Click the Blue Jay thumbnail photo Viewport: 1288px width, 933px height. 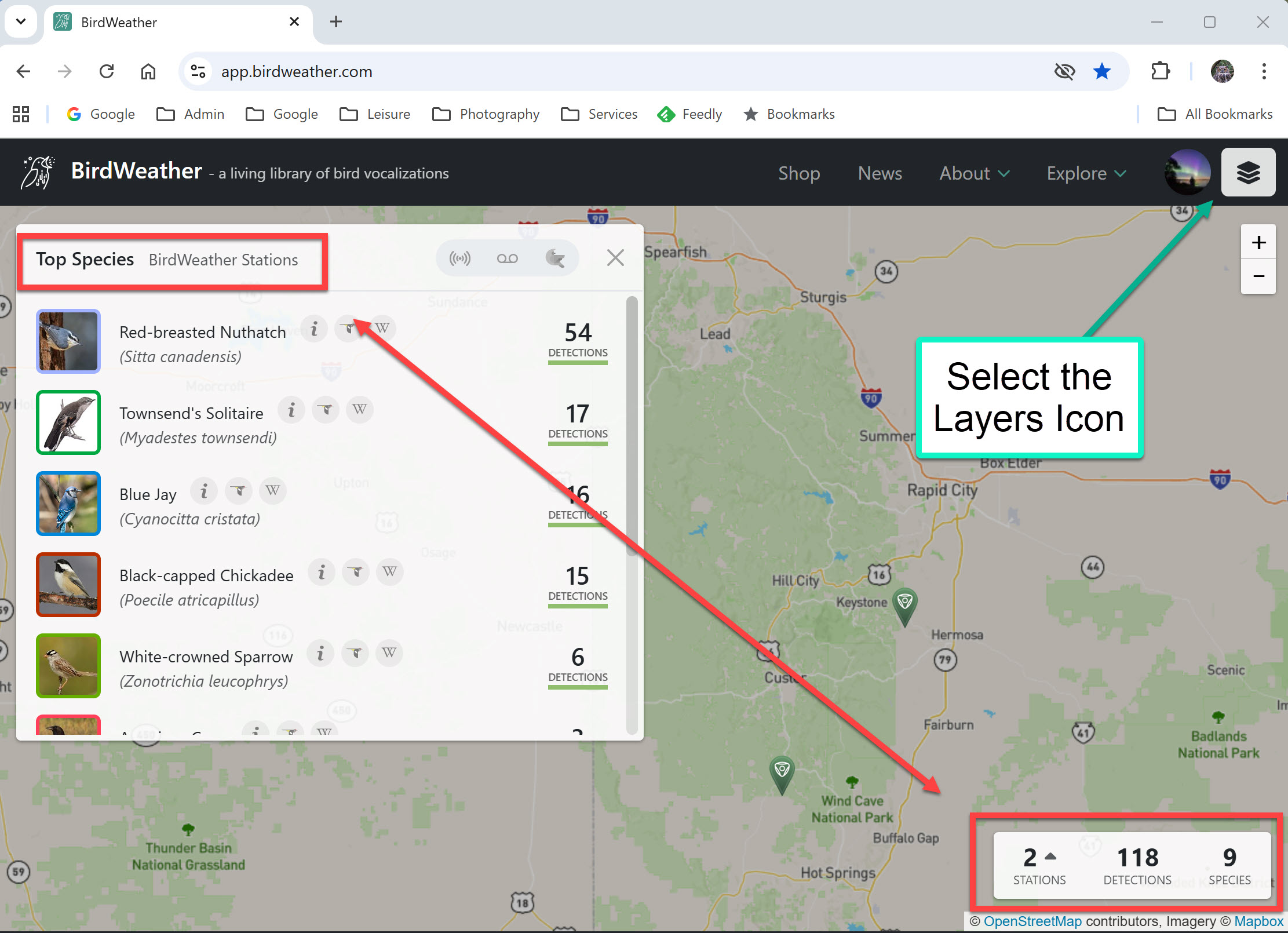point(68,503)
